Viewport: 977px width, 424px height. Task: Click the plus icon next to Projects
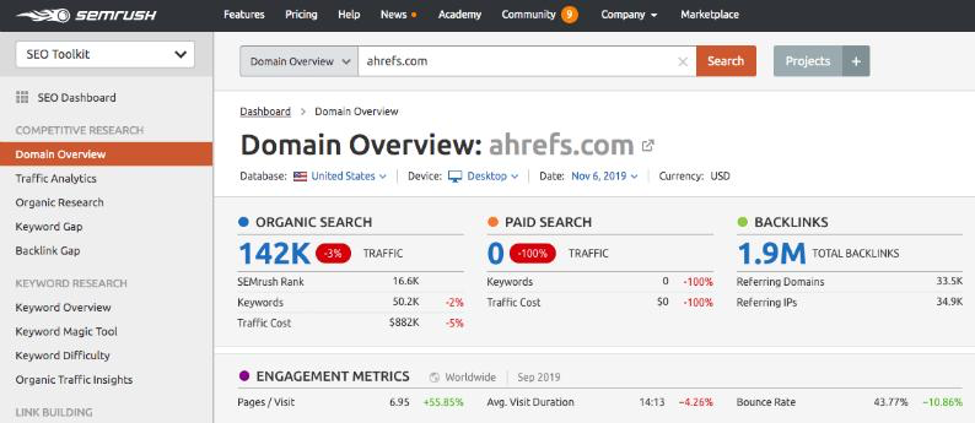[x=856, y=61]
